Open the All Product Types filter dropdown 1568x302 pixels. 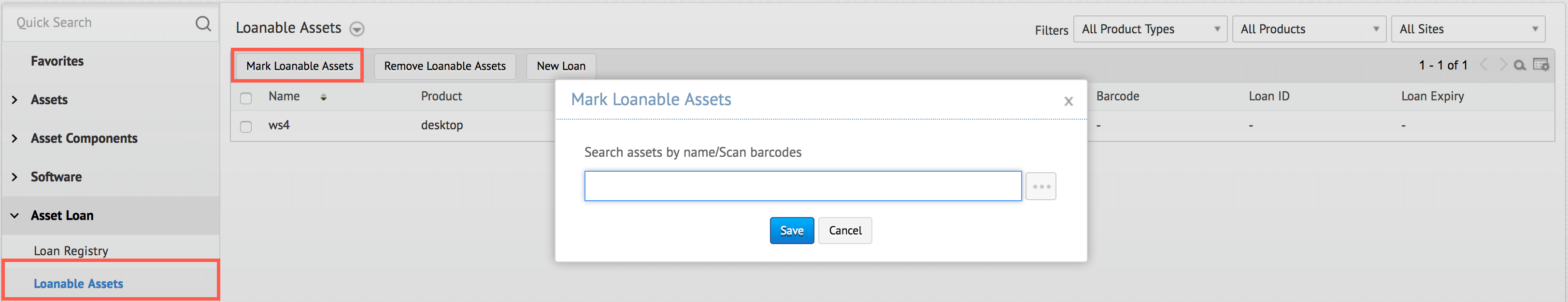click(1150, 29)
